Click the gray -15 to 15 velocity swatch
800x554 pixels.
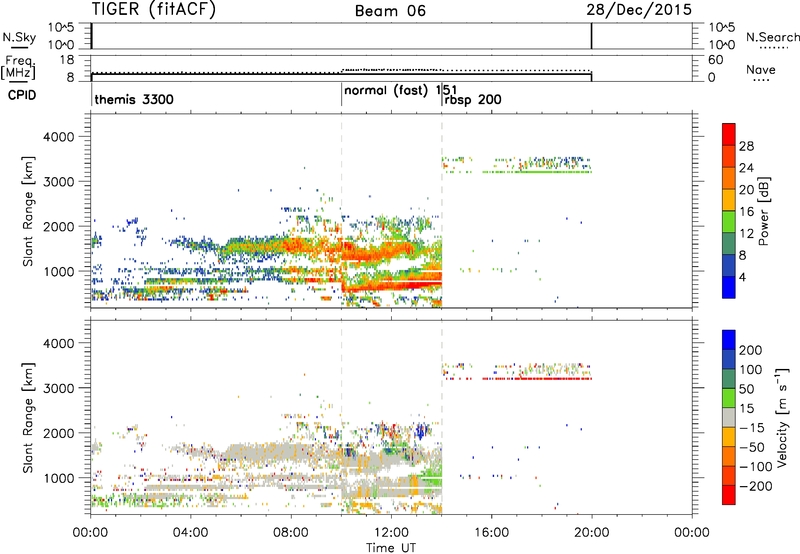tap(729, 418)
